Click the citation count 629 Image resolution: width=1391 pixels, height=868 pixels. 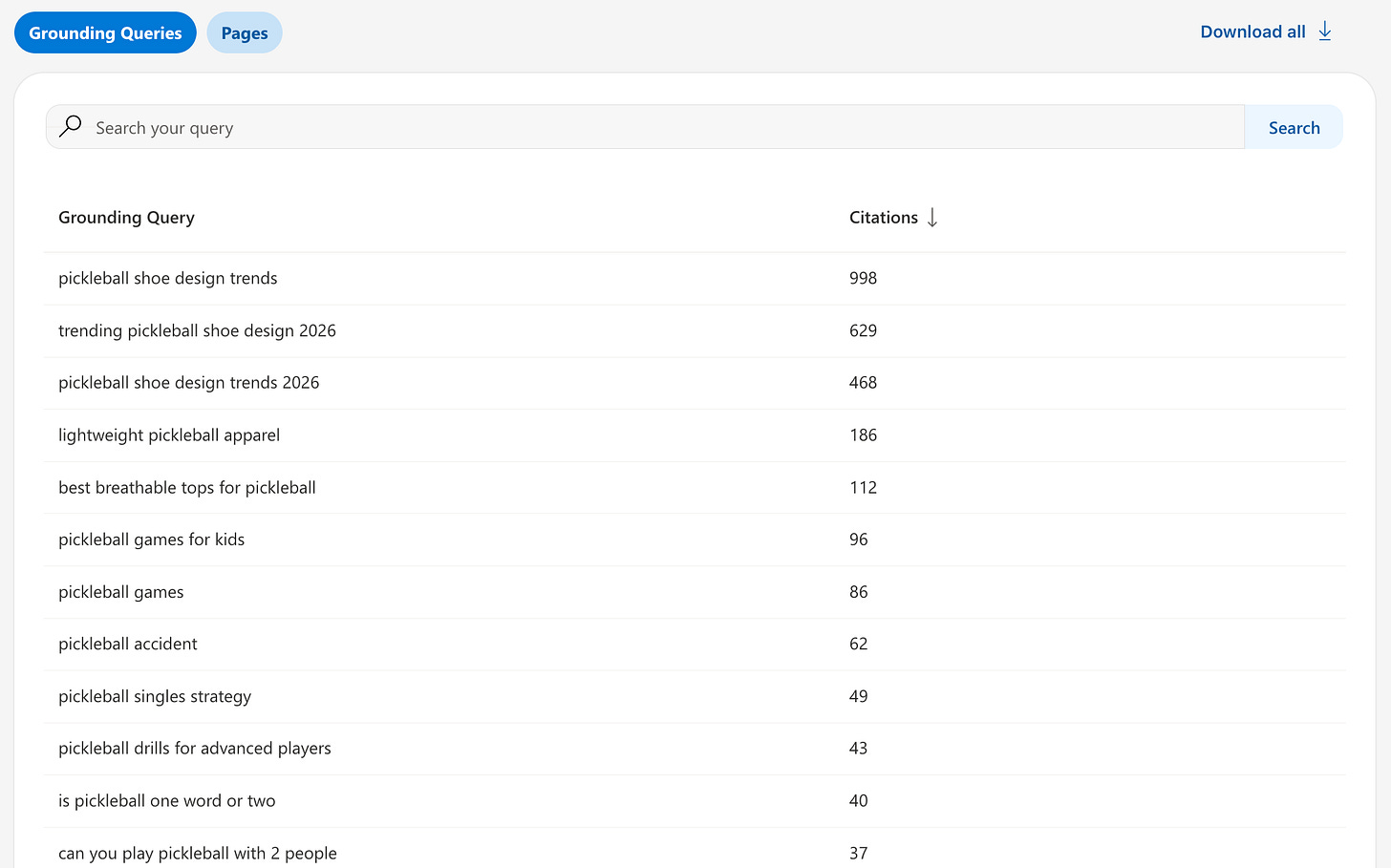point(863,330)
